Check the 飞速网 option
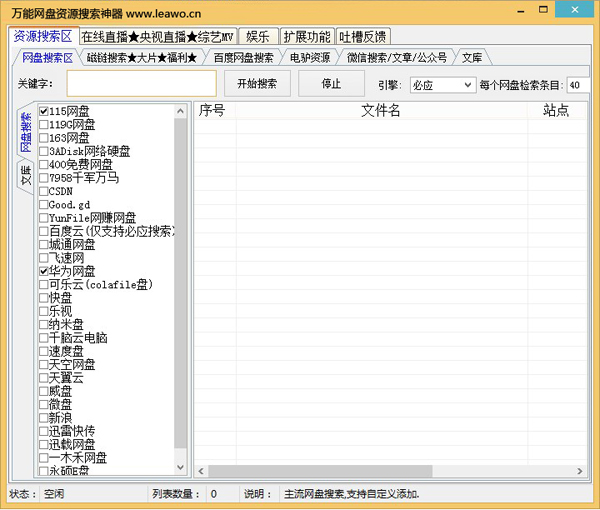The image size is (600, 510). (43, 258)
